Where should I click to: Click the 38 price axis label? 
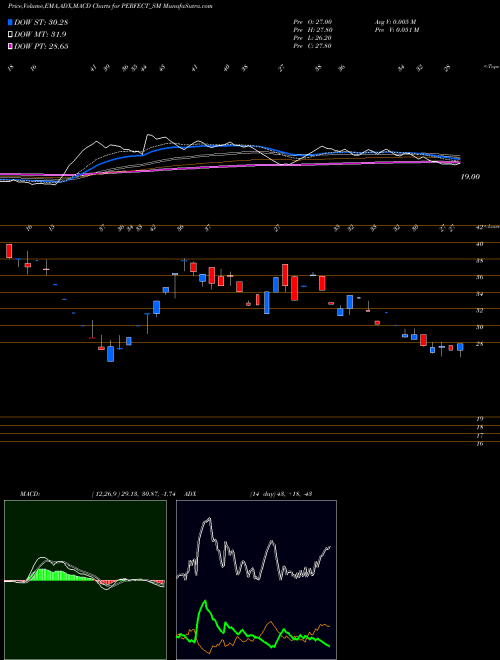479,261
